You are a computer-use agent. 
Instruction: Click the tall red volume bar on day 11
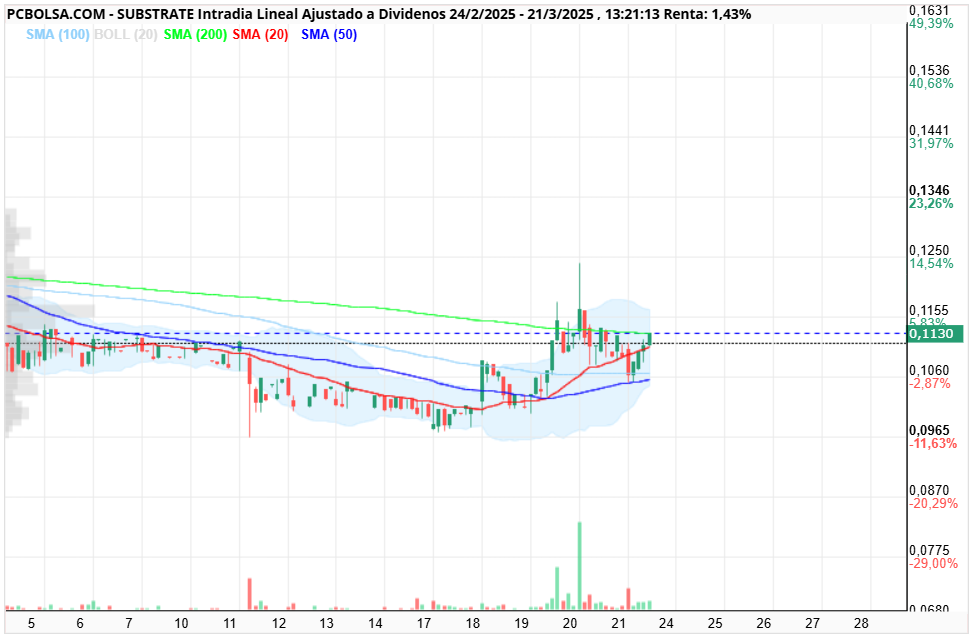pyautogui.click(x=249, y=594)
